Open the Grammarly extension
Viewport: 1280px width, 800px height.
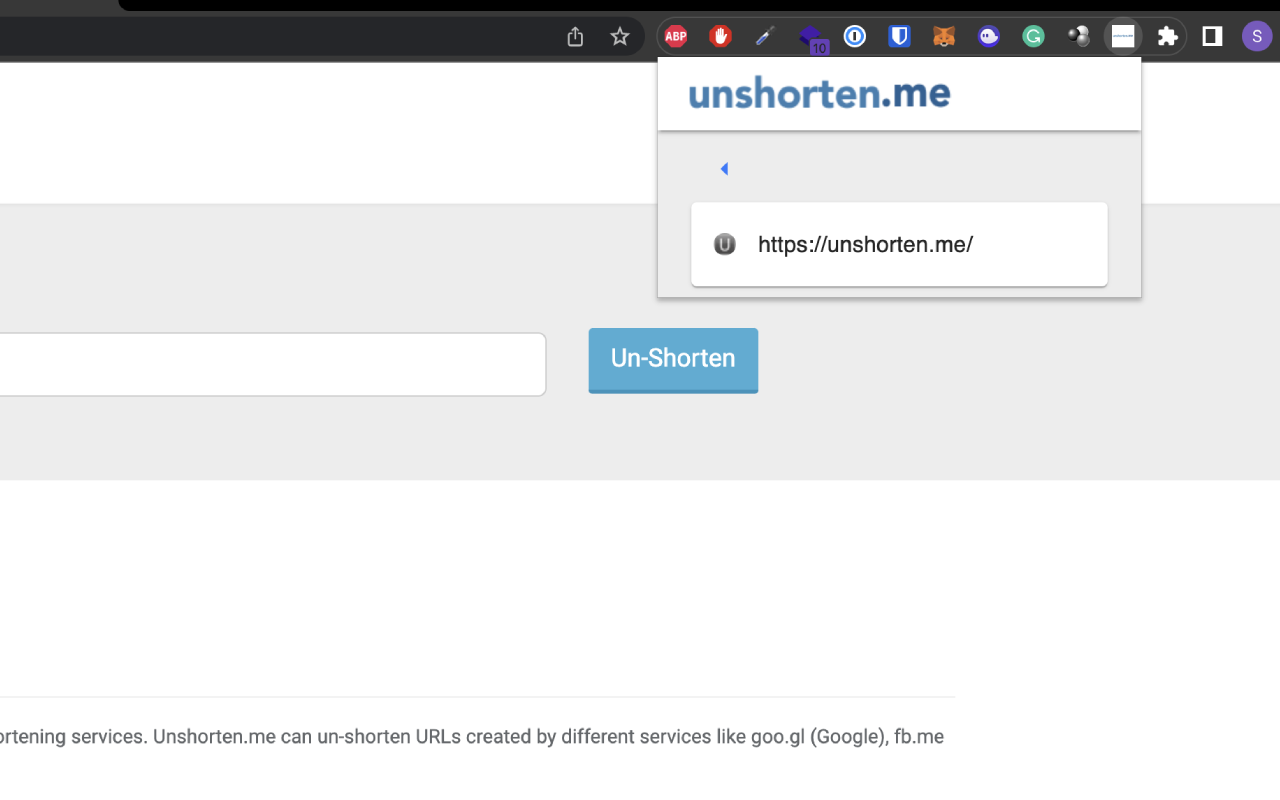tap(1032, 36)
